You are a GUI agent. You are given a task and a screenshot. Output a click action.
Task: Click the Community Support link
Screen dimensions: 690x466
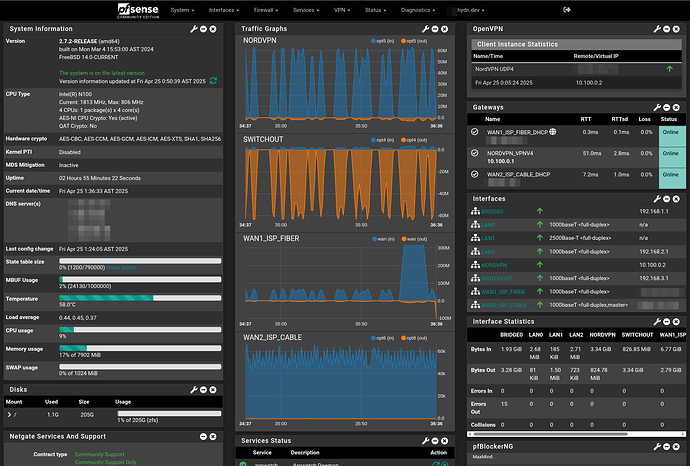pyautogui.click(x=99, y=455)
